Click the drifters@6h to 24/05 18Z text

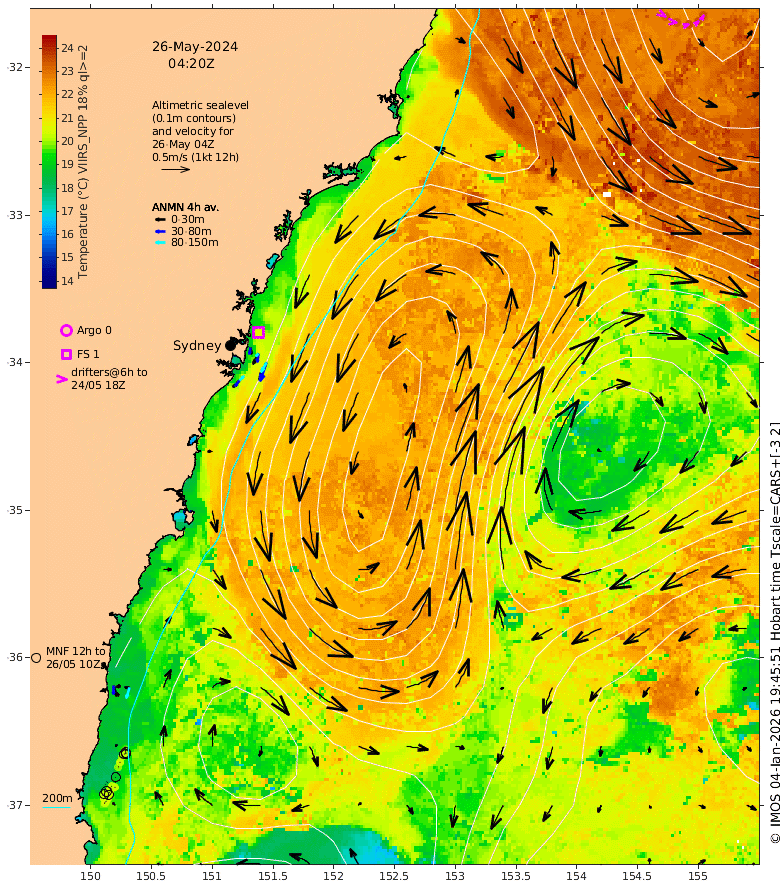(x=109, y=379)
